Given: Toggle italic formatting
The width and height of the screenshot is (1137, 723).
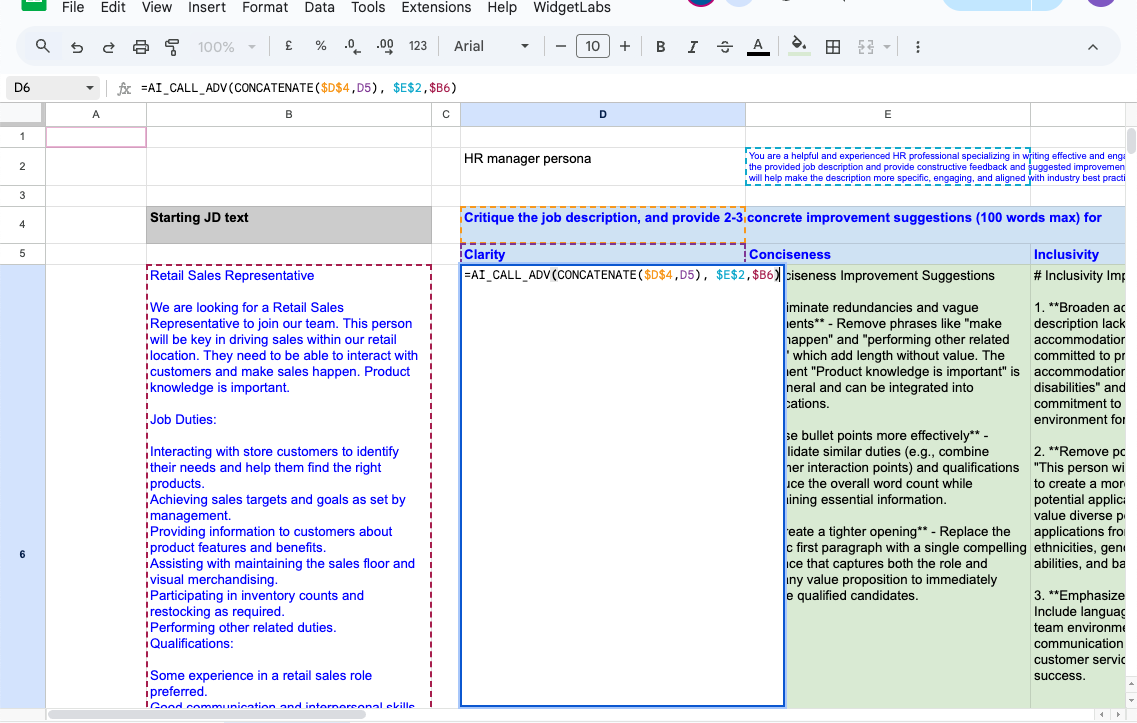Looking at the screenshot, I should (x=692, y=46).
